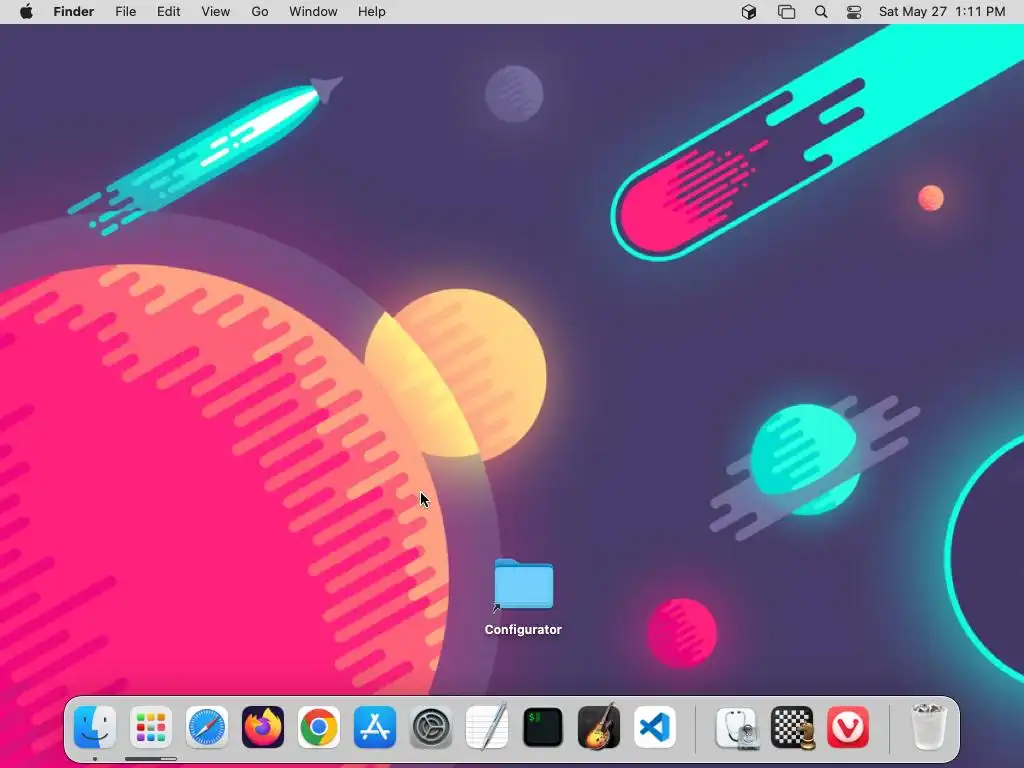Open the Window menu

coord(313,12)
